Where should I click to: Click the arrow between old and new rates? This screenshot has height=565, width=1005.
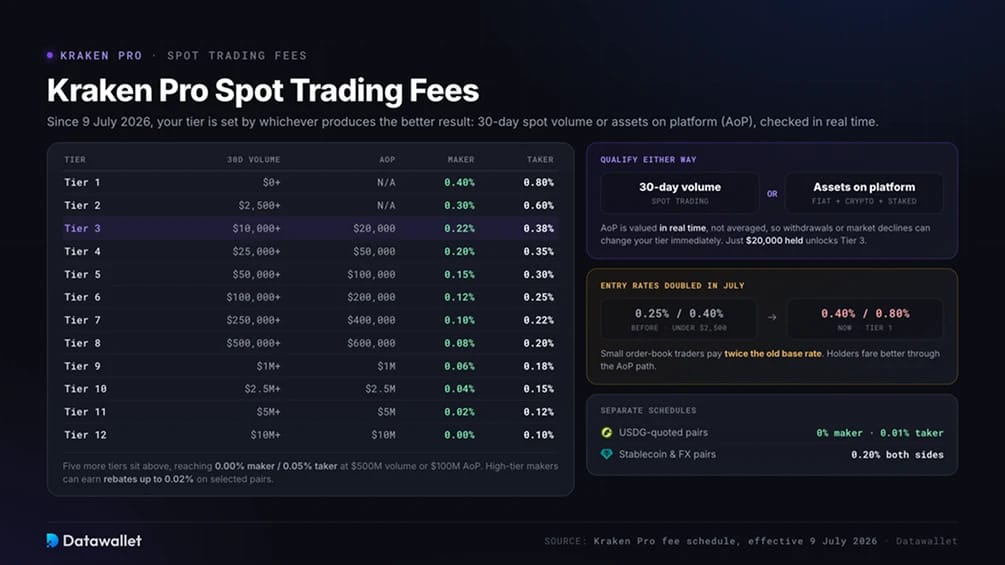point(772,317)
